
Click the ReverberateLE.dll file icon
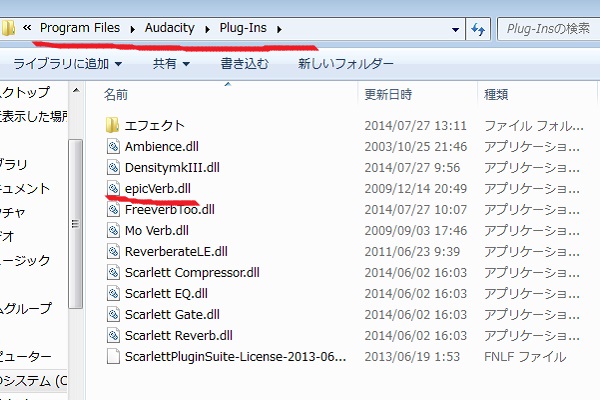click(113, 251)
